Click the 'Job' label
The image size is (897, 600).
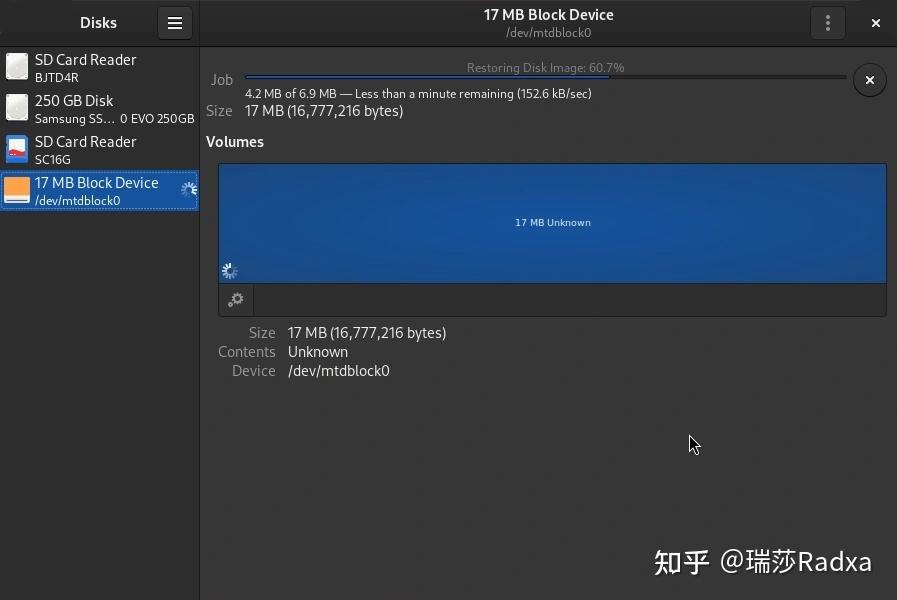click(x=221, y=80)
